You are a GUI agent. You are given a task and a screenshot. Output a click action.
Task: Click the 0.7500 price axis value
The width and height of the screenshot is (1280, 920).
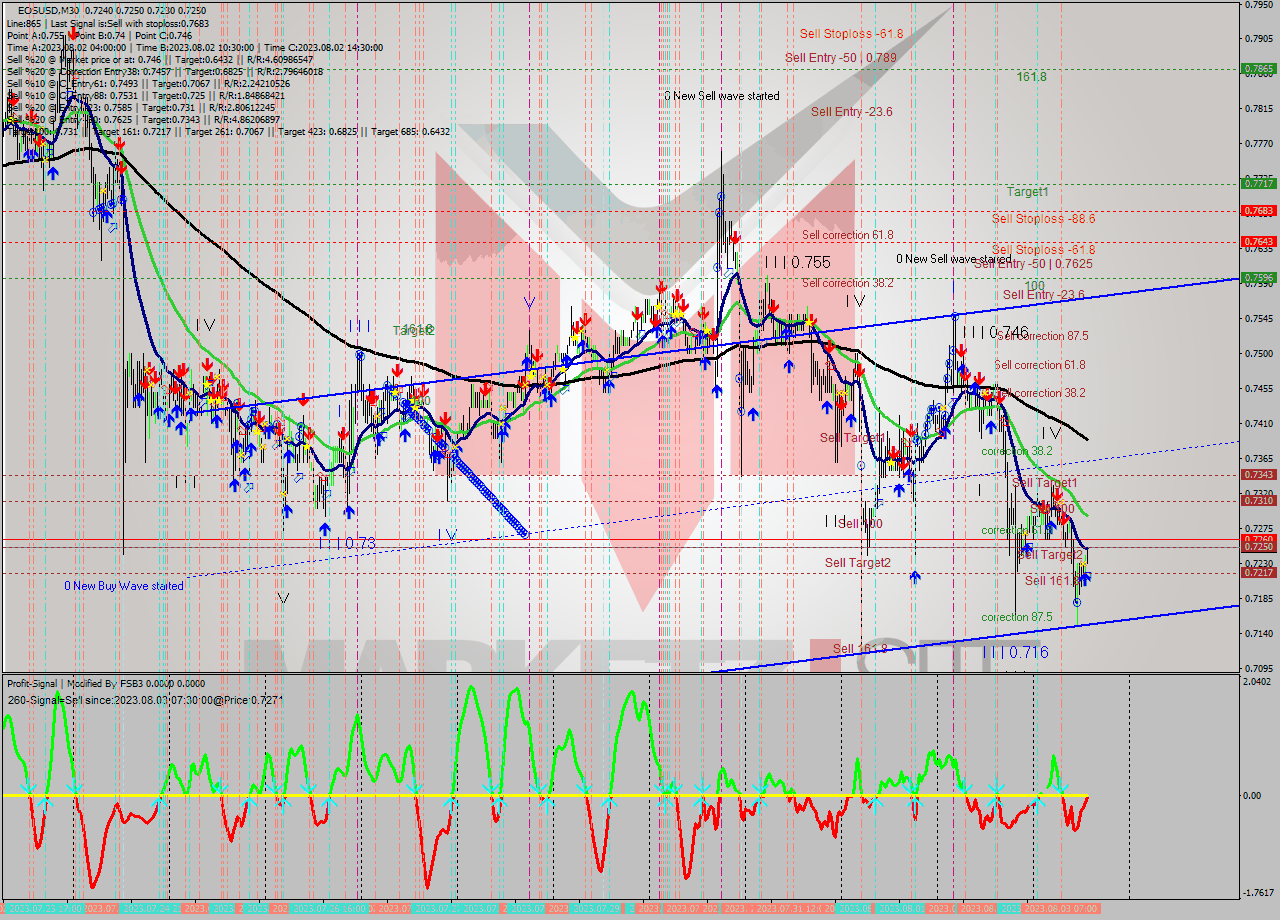tap(1259, 353)
